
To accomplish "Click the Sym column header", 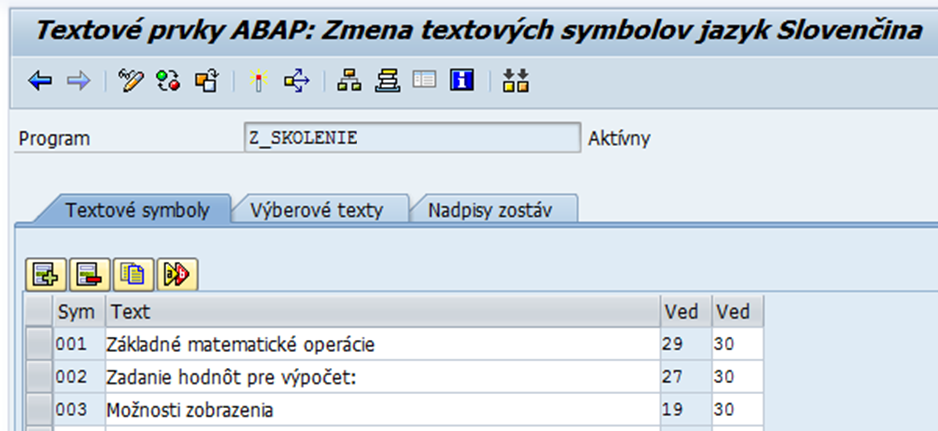I will [80, 311].
